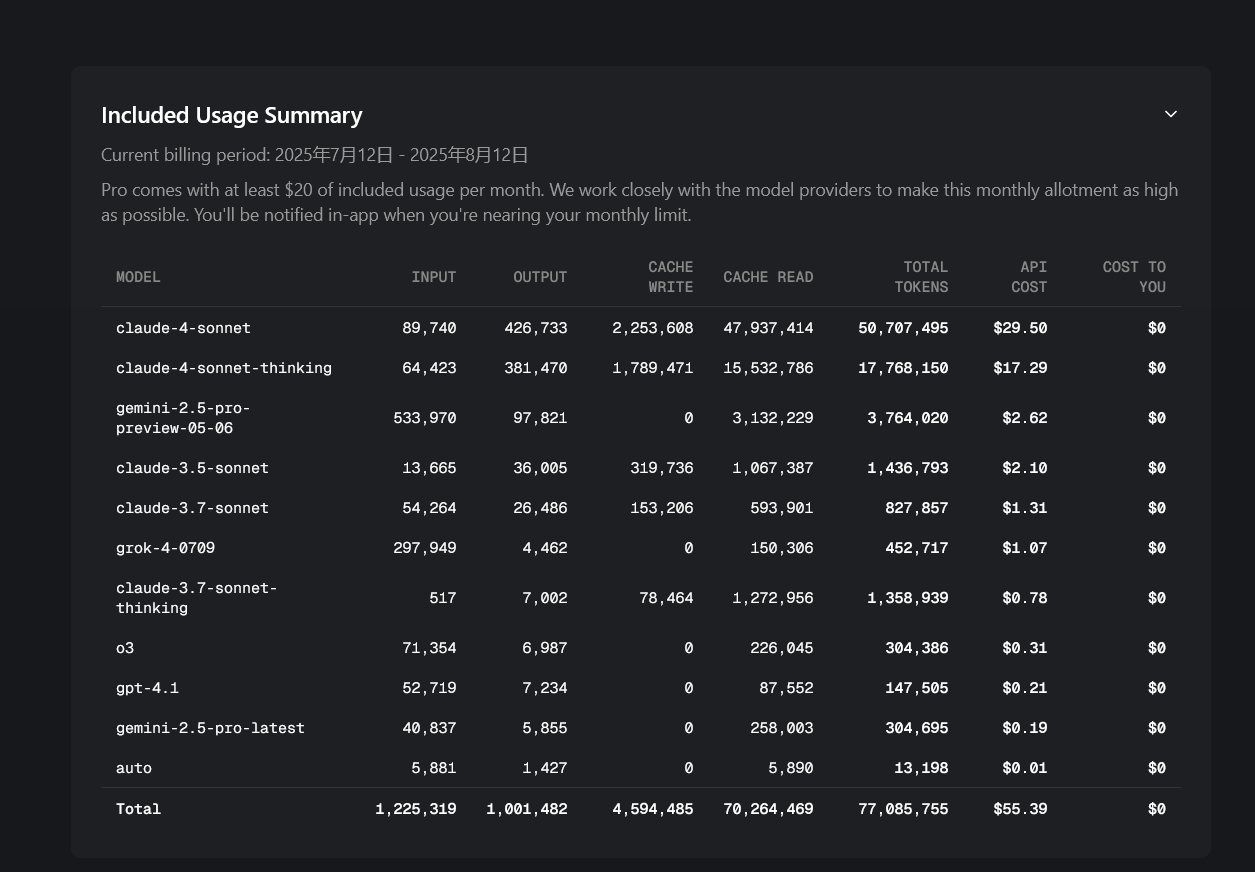
Task: Click claude-4-sonnet input 89,740
Action: (x=429, y=328)
